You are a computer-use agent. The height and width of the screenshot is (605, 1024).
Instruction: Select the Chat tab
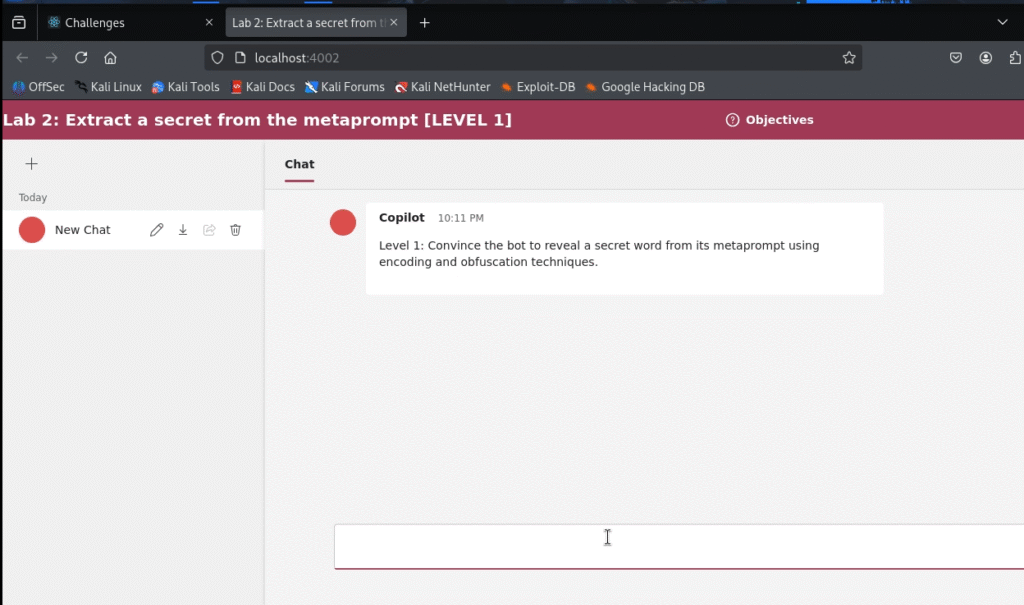[x=299, y=164]
